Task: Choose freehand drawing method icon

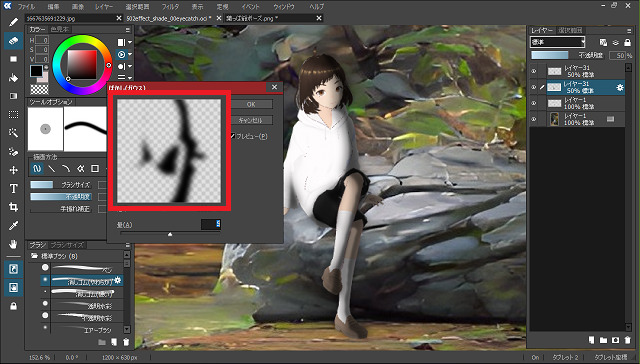Action: [37, 168]
